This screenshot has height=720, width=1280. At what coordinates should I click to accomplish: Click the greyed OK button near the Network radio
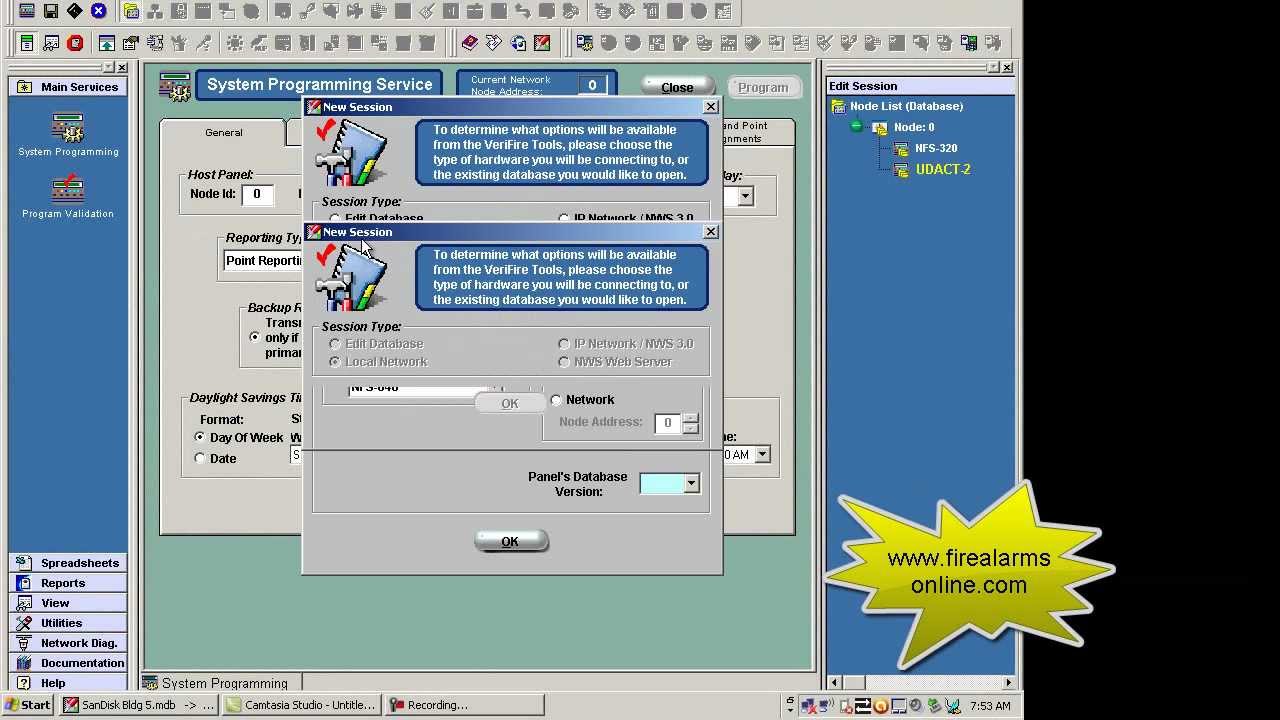pos(510,403)
